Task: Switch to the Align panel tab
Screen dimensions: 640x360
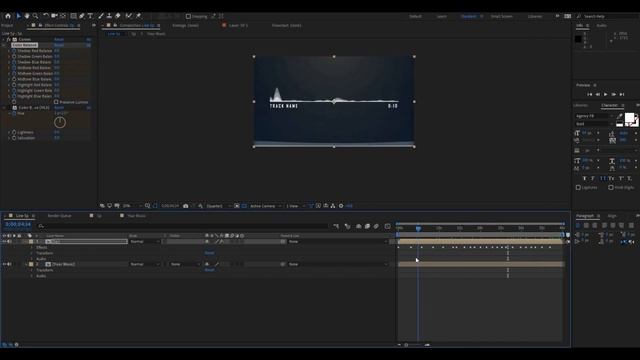Action: click(x=612, y=216)
